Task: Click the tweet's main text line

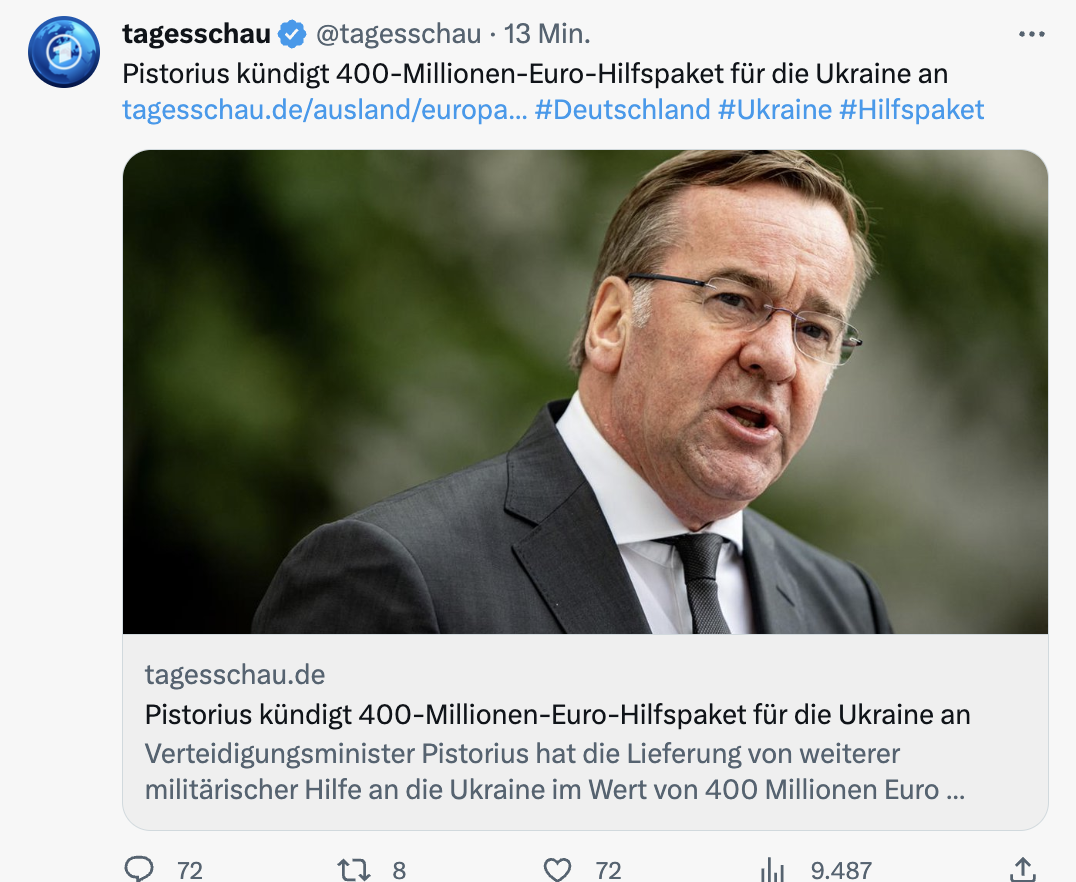Action: pos(535,74)
